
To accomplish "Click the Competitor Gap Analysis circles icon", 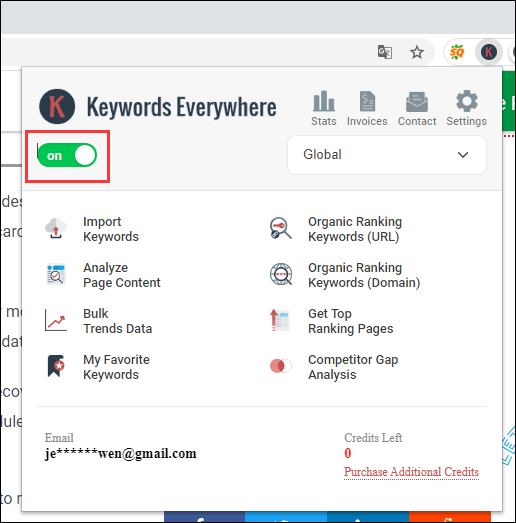I will pyautogui.click(x=281, y=366).
